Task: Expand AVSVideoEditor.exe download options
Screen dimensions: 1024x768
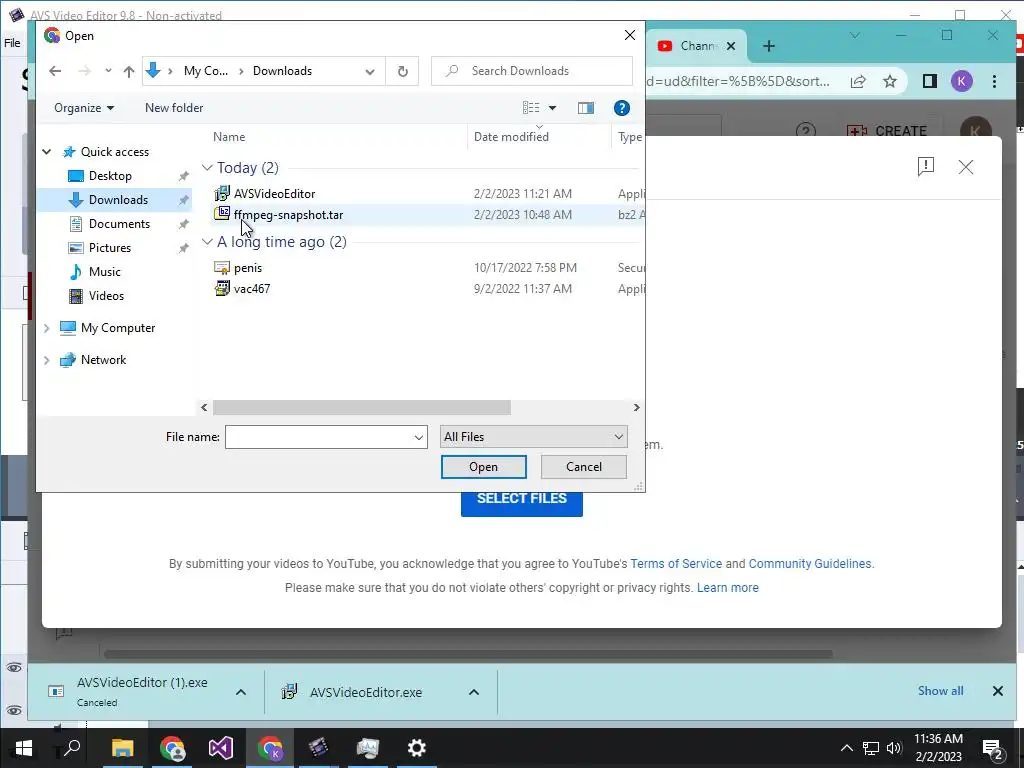Action: pos(474,692)
